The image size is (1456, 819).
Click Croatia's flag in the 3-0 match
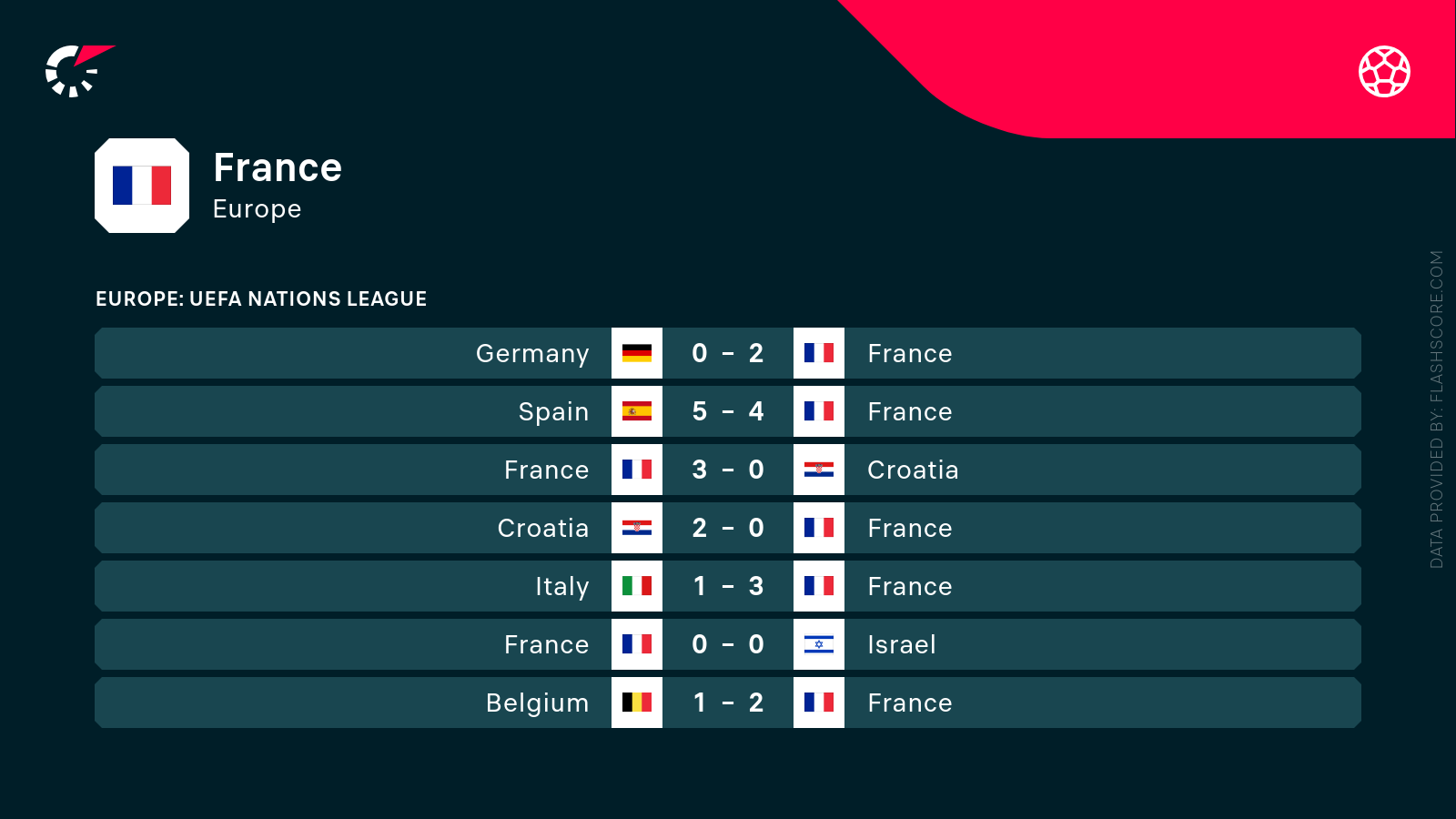[819, 470]
